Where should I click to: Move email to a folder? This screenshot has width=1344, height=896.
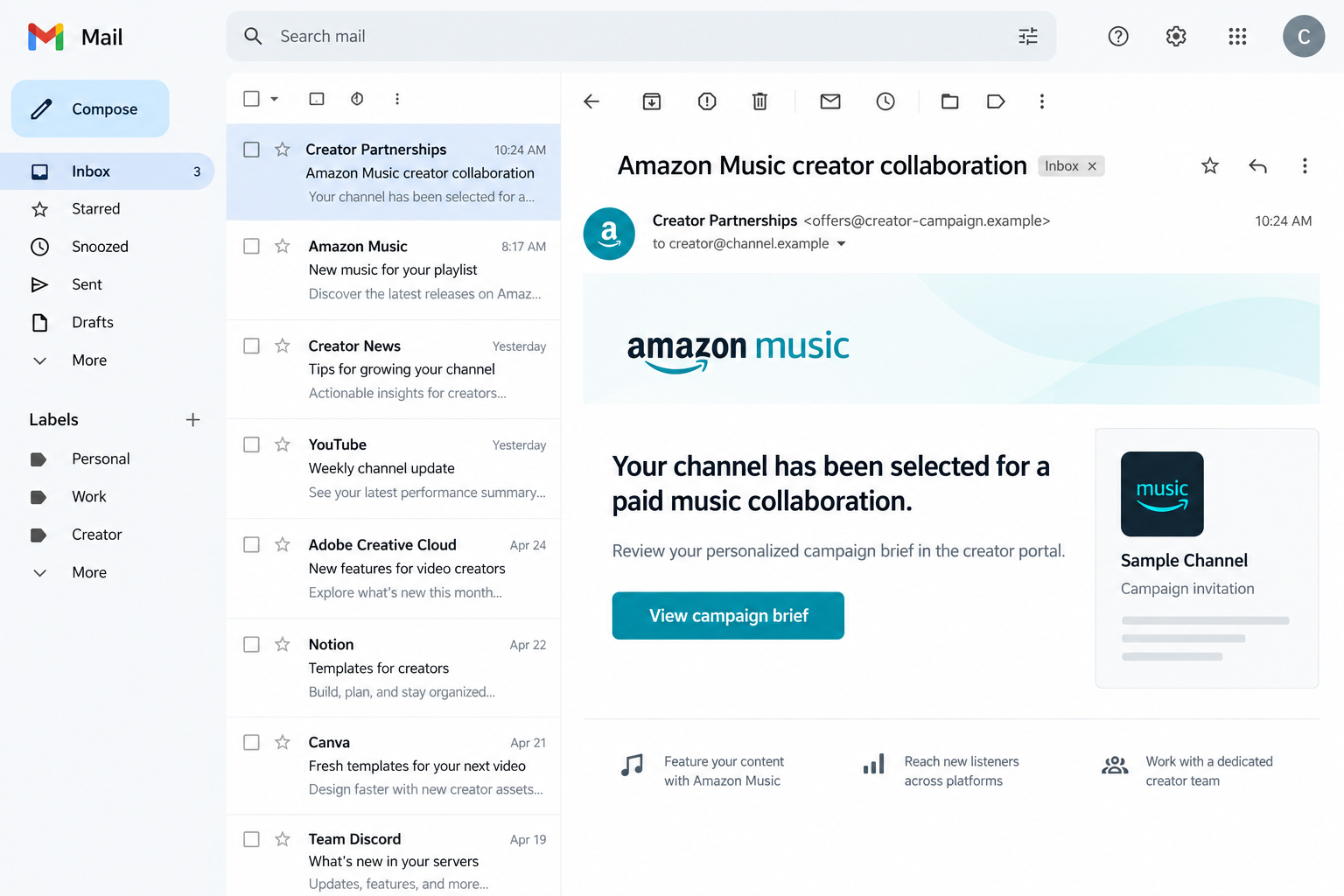tap(949, 101)
